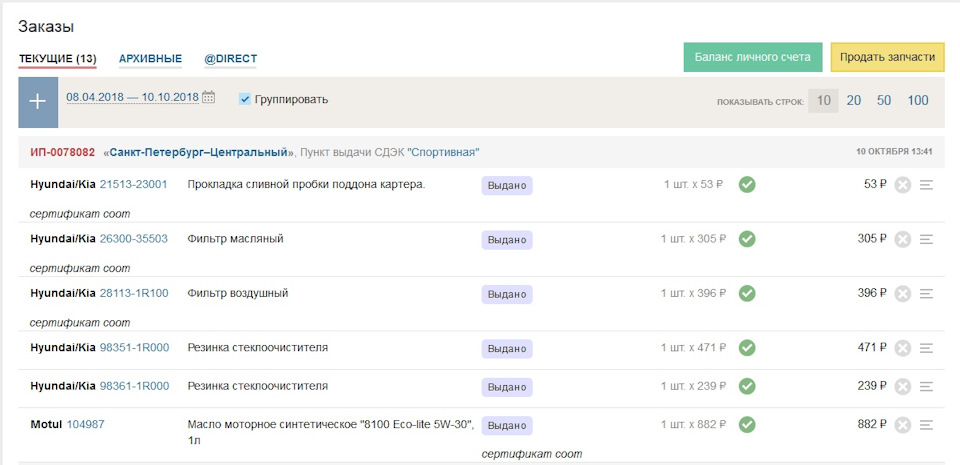Open order ИП-0078082 link
The height and width of the screenshot is (465, 960).
coord(62,152)
